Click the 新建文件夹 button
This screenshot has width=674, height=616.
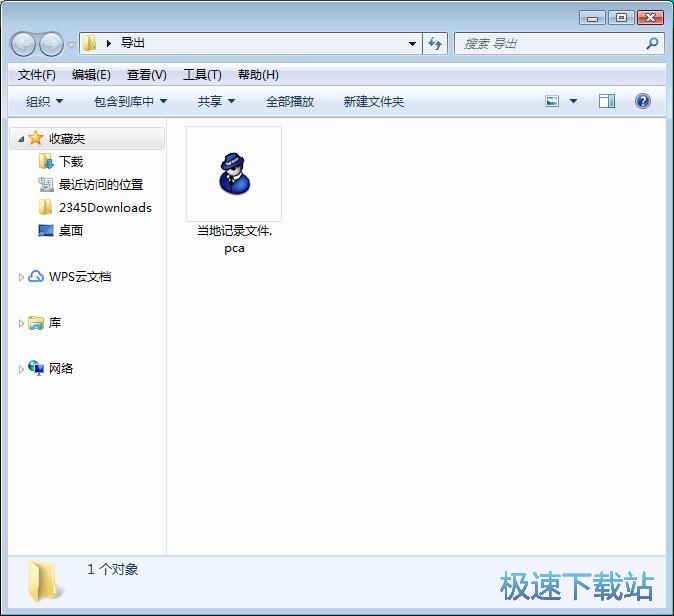(x=374, y=101)
